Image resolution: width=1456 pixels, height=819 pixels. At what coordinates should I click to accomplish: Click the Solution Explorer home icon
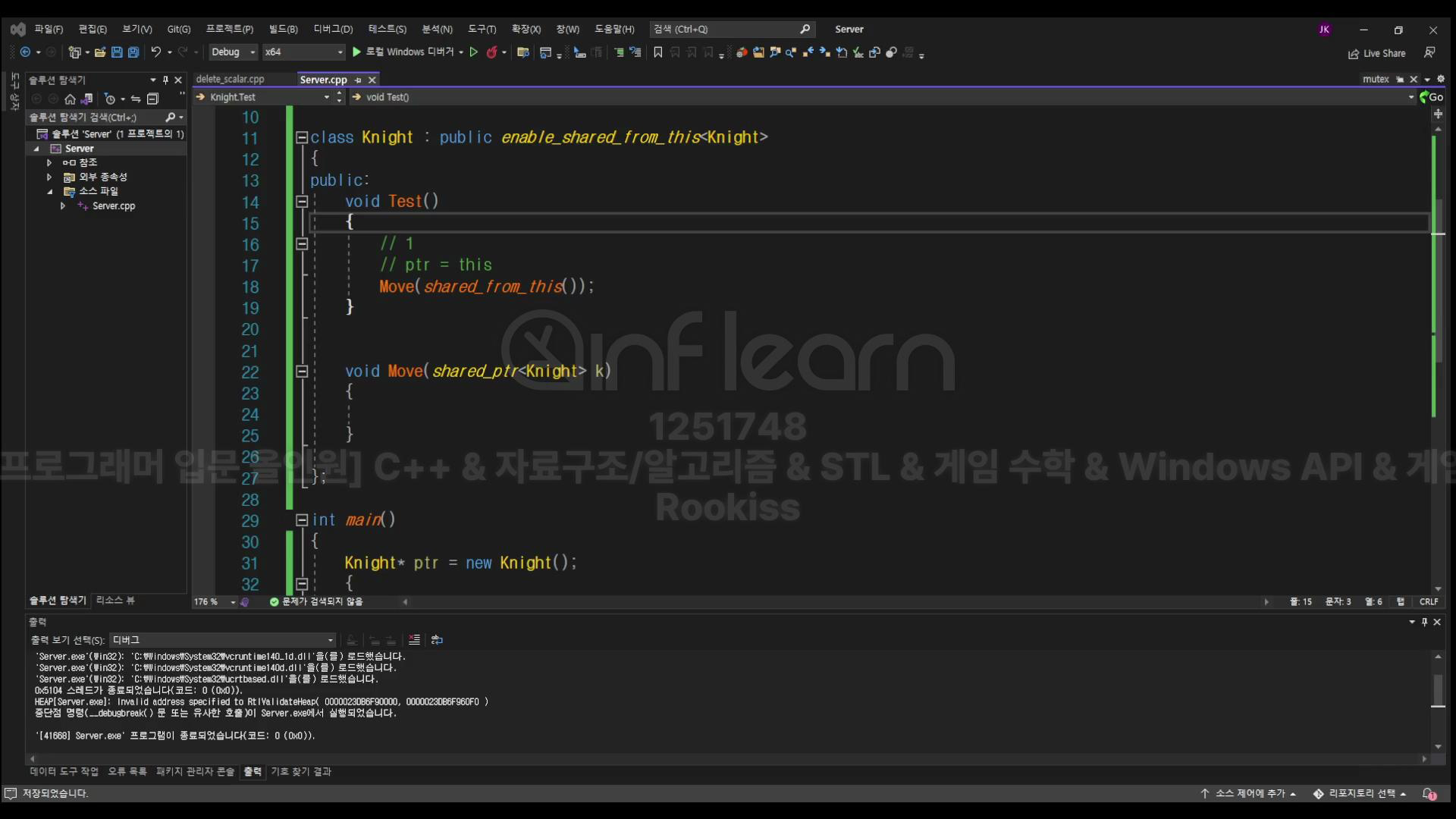[x=70, y=99]
